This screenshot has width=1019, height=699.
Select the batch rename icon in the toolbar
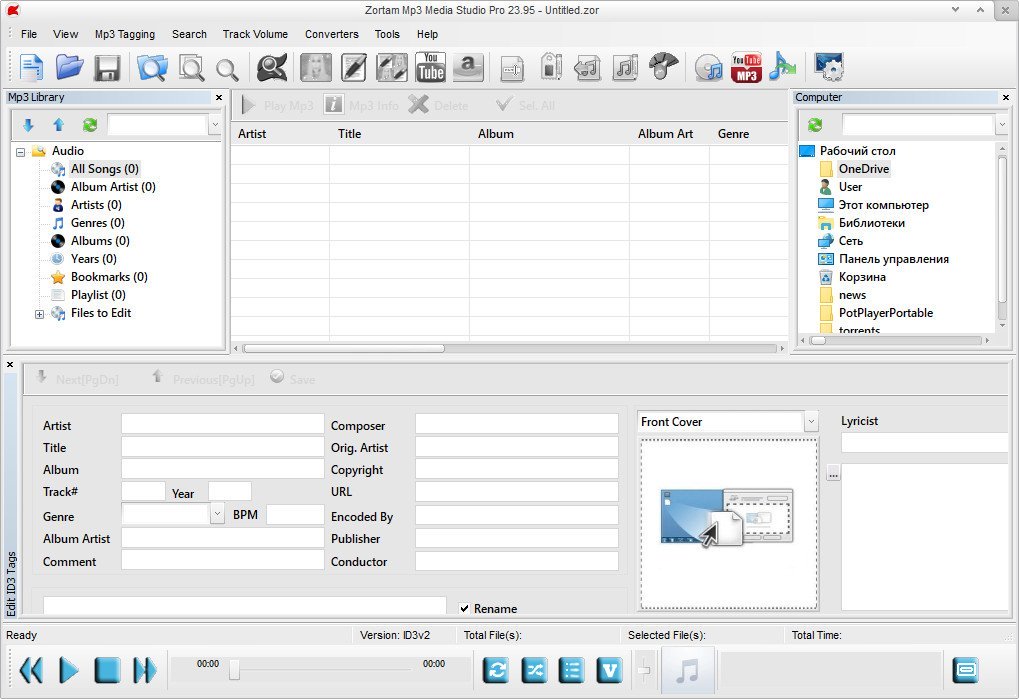[512, 67]
